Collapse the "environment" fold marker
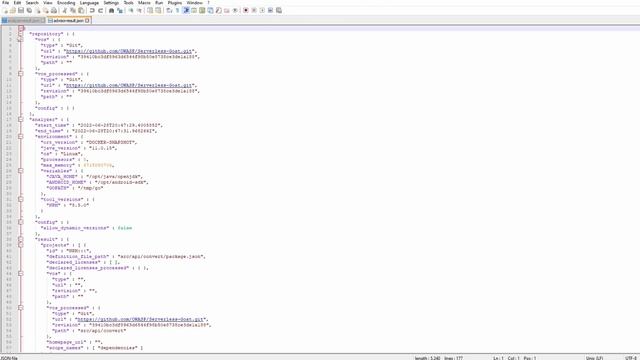Image resolution: width=640 pixels, height=360 pixels. tap(20, 137)
